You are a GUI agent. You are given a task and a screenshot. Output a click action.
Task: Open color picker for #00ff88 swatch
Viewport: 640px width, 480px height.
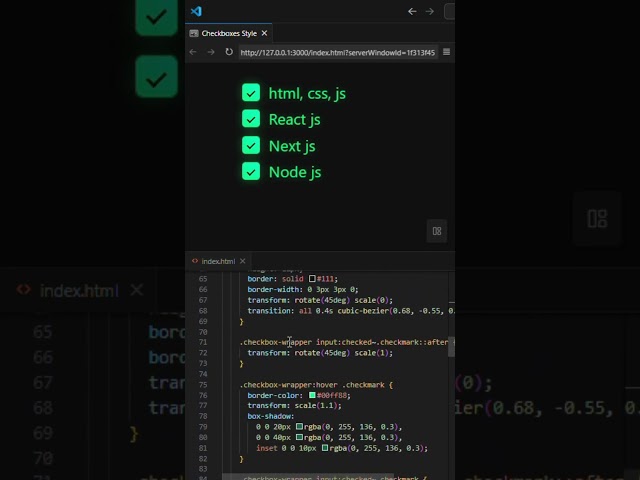point(312,395)
